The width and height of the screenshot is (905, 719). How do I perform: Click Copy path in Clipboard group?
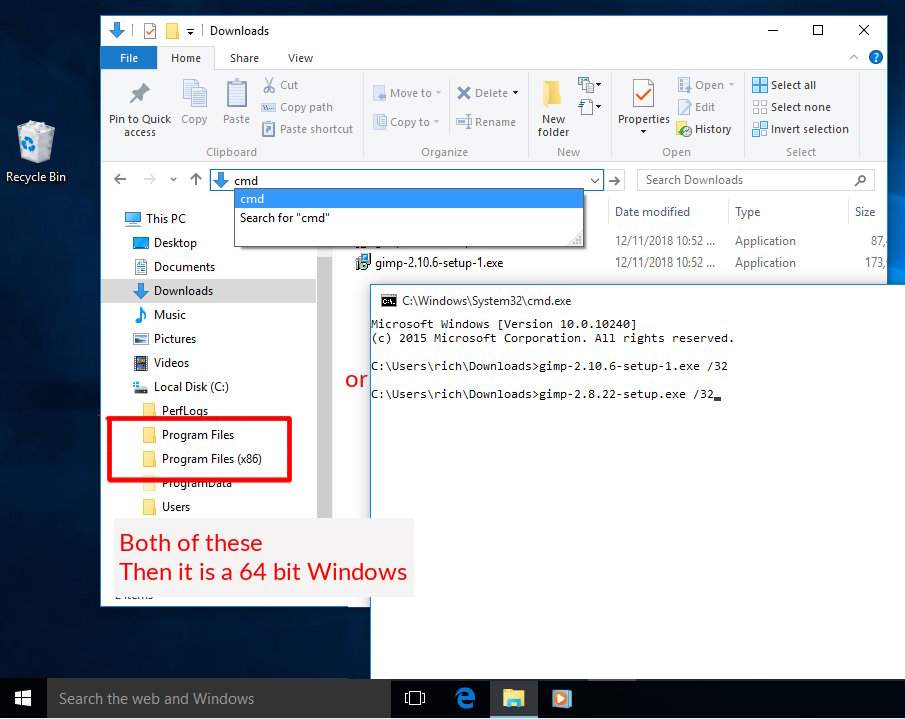pyautogui.click(x=297, y=107)
